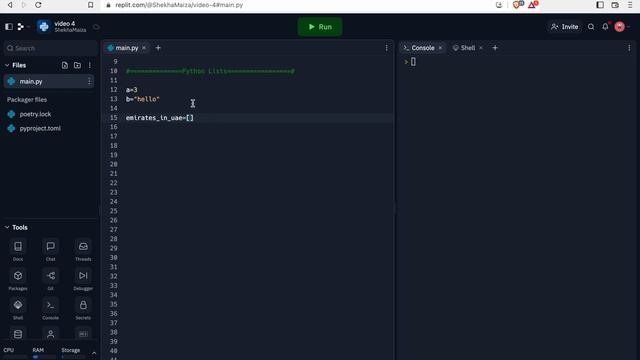640x360 pixels.
Task: Click the Packager files heading
Action: coord(27,100)
